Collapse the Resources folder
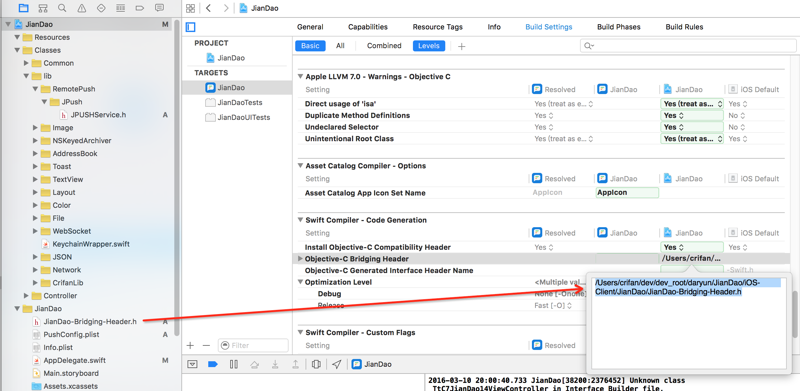The image size is (800, 391). point(17,37)
